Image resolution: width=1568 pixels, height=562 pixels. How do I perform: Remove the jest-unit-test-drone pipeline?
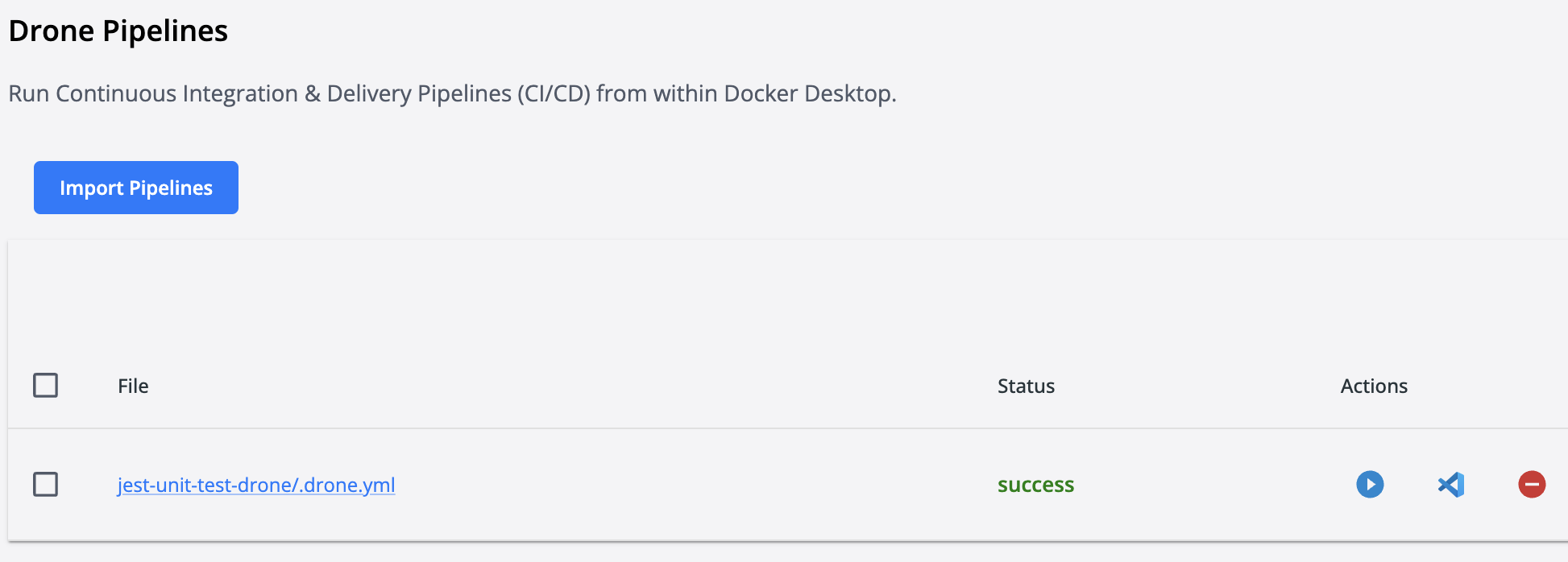1532,485
